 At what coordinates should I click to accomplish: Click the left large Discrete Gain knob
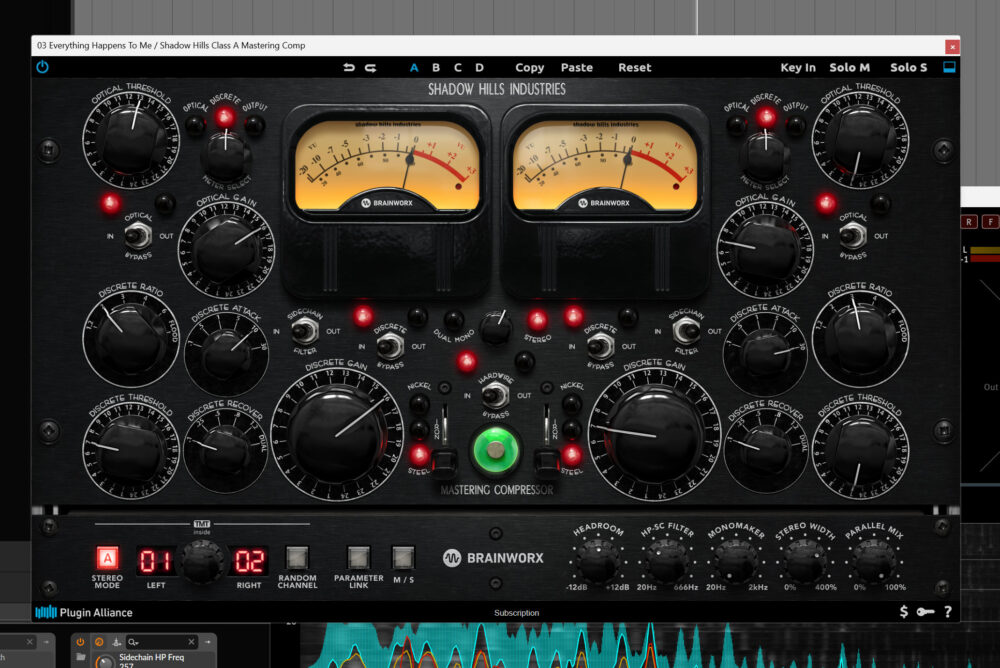336,436
